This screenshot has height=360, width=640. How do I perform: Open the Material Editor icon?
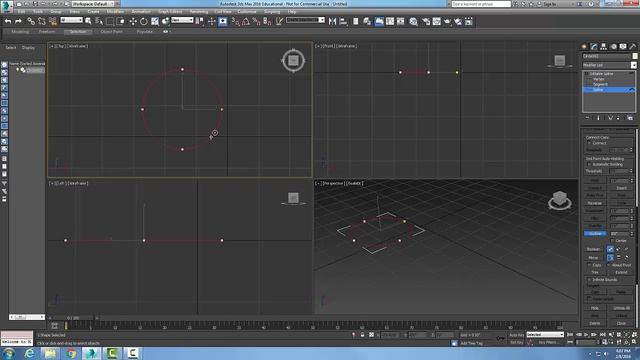coord(413,21)
